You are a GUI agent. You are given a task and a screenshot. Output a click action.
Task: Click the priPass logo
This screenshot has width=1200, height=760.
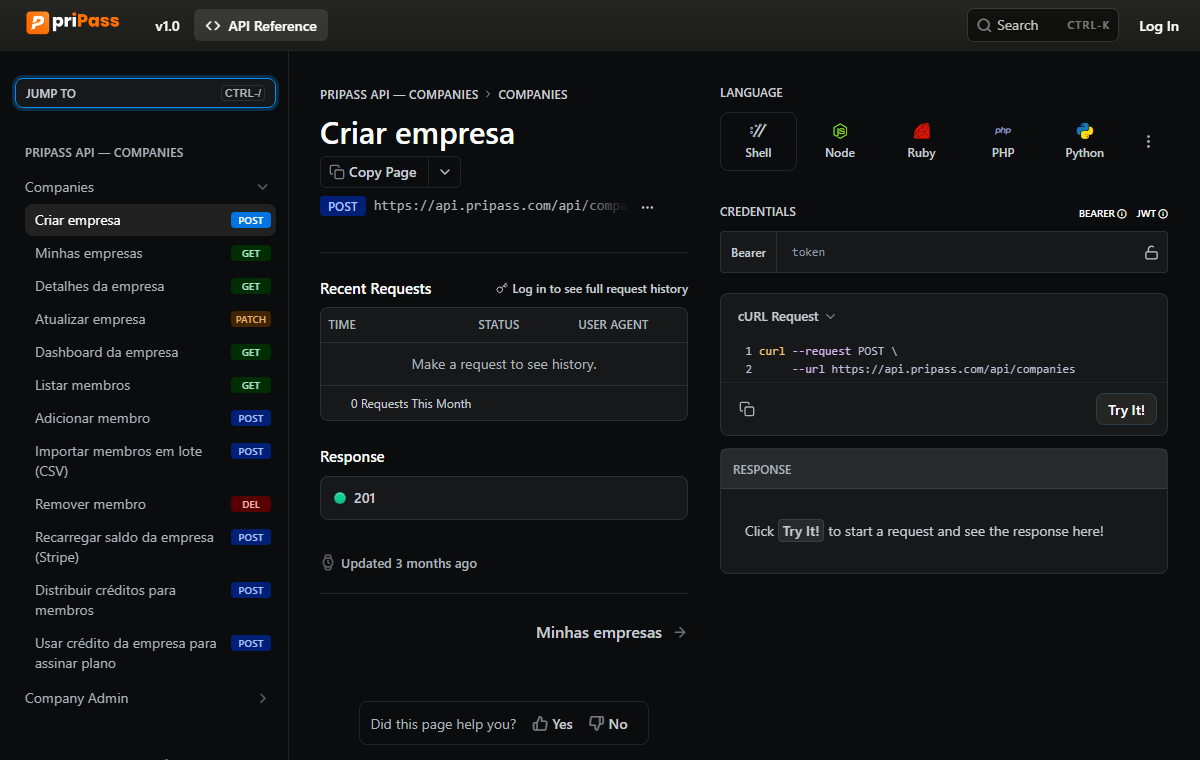pyautogui.click(x=72, y=24)
